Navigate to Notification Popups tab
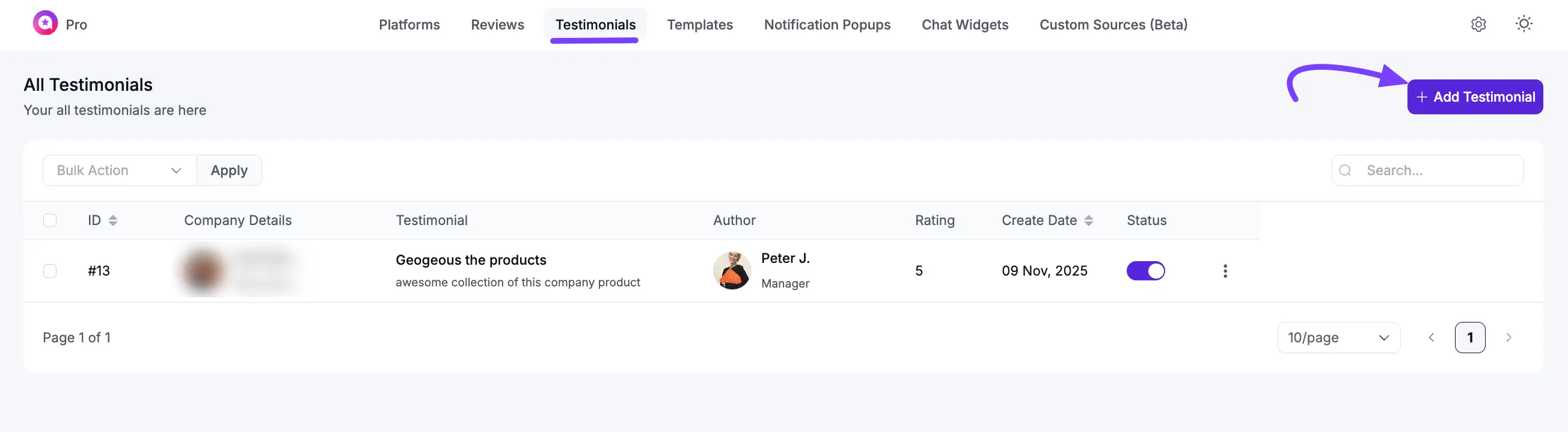The width and height of the screenshot is (1568, 432). click(827, 25)
